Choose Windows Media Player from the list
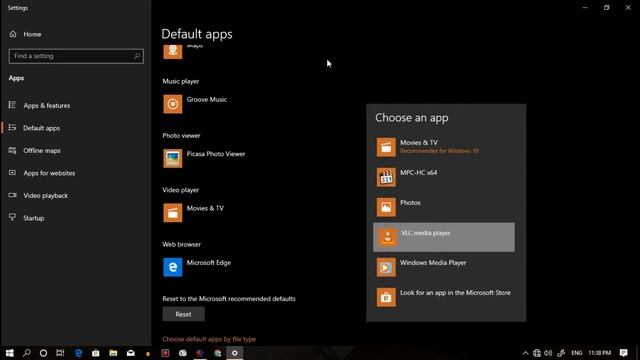The image size is (640, 360). [444, 267]
